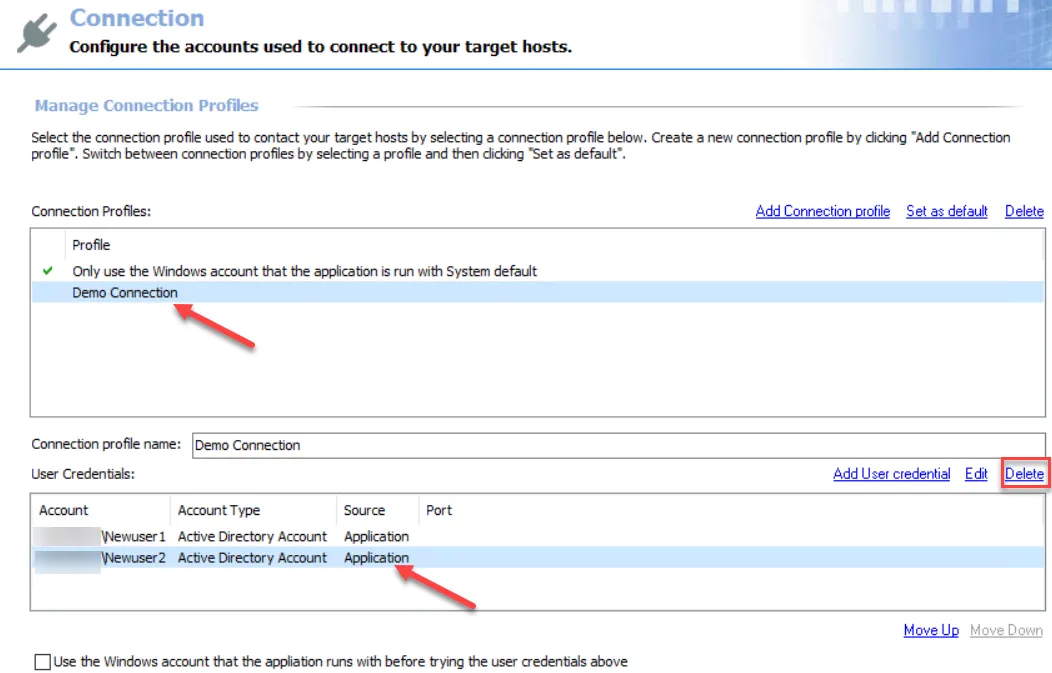
Task: Click the Application source cell for Newuser2
Action: pos(376,558)
